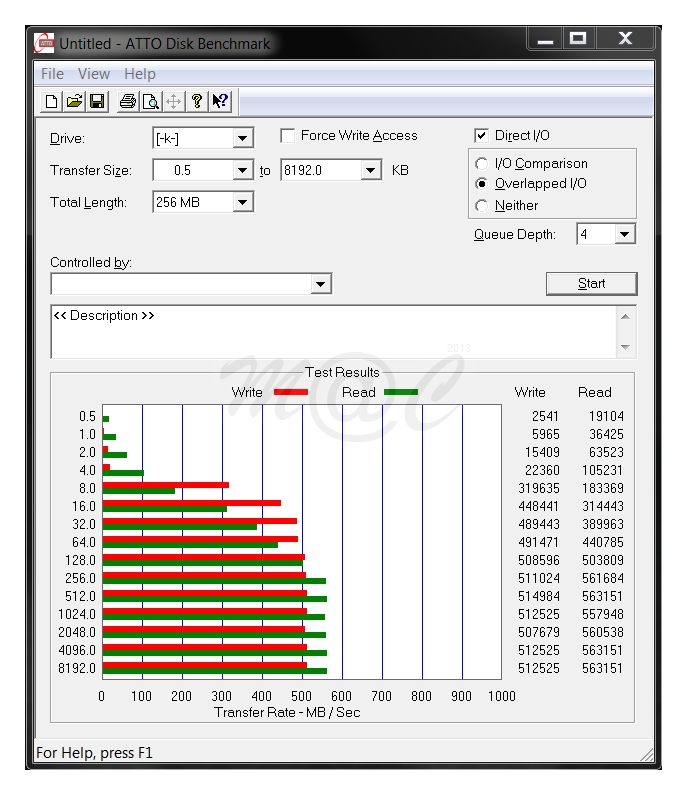687x795 pixels.
Task: Click the ATTO application icon in title bar
Action: [x=44, y=43]
